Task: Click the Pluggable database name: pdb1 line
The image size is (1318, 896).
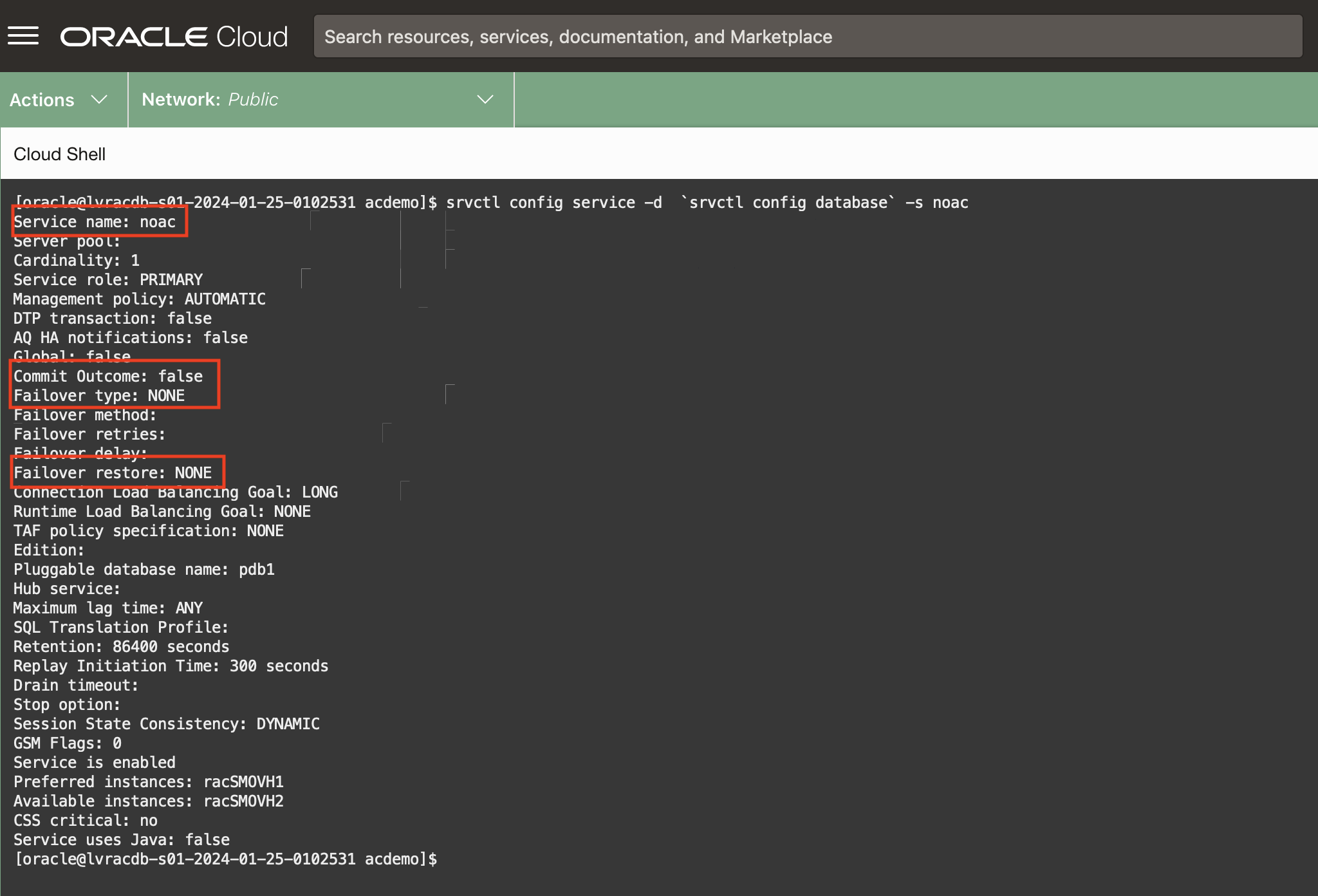Action: point(144,570)
